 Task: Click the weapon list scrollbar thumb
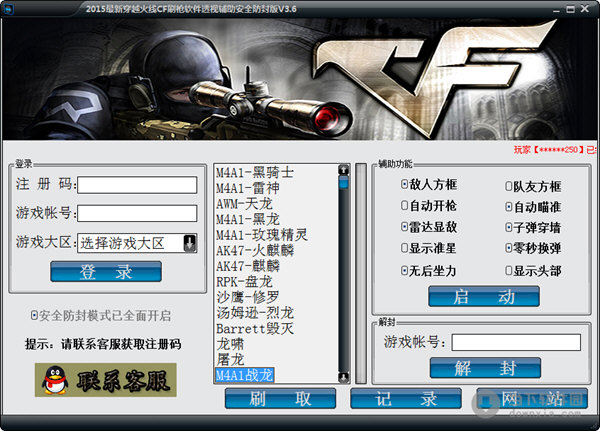click(x=344, y=182)
